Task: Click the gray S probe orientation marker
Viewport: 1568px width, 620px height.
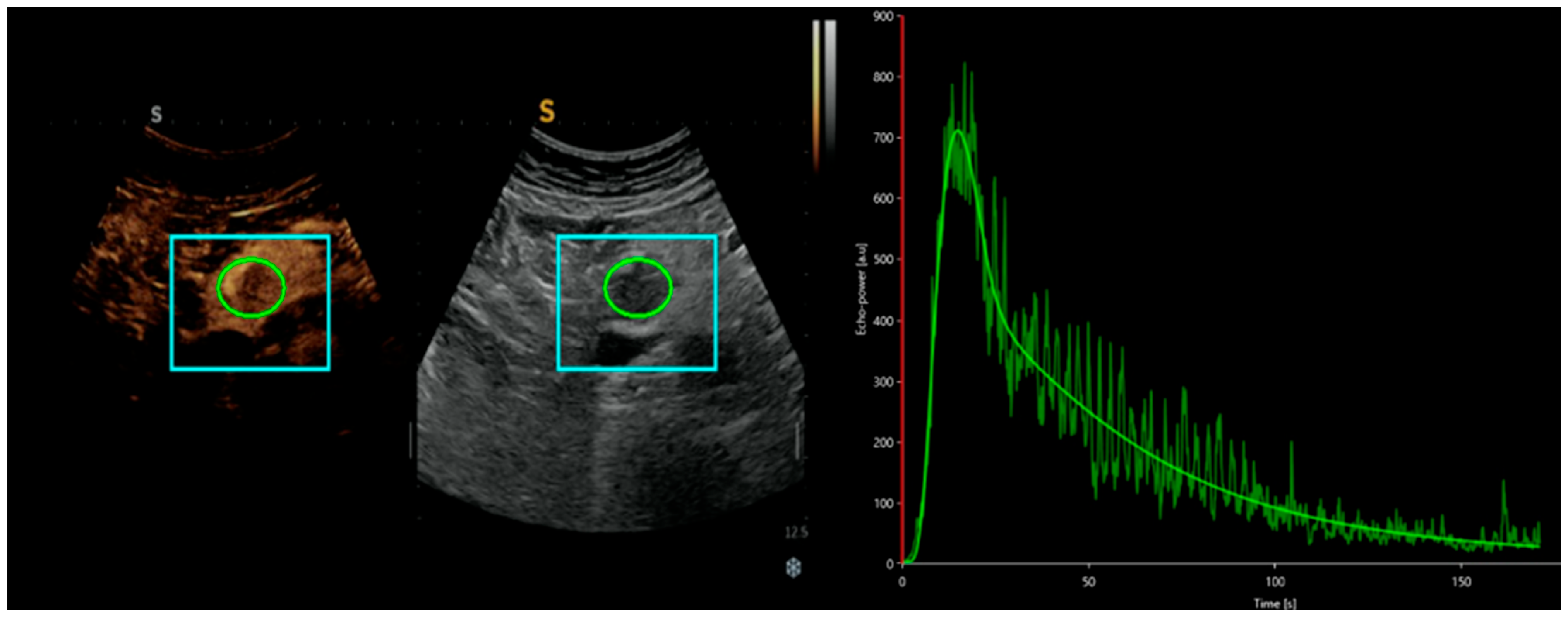Action: pyautogui.click(x=156, y=115)
